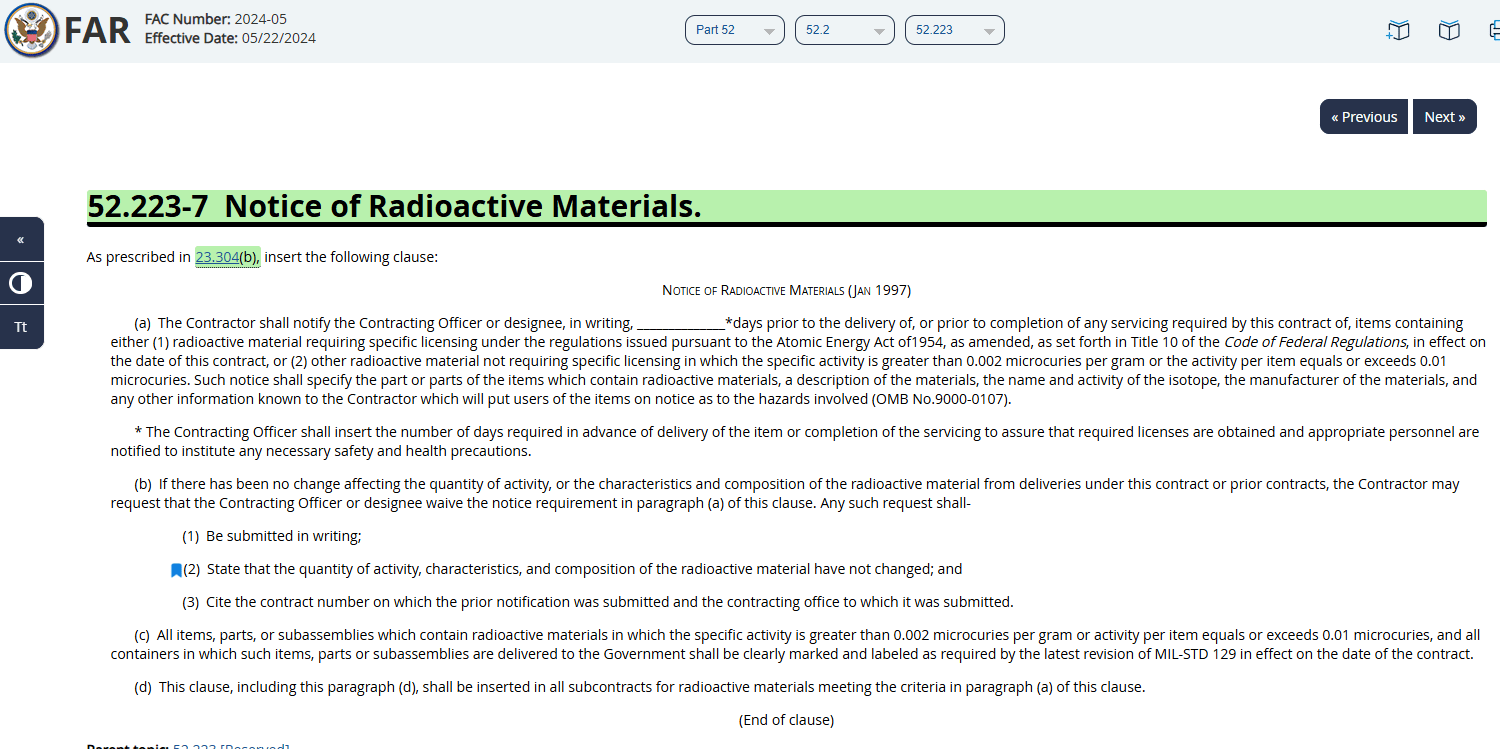
Task: Click the Tt text size icon
Action: coord(21,327)
